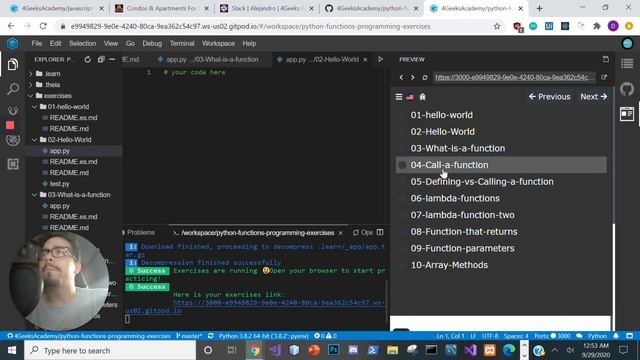The image size is (640, 360).
Task: Open the GitHub panel on right sidebar
Action: pos(627,89)
